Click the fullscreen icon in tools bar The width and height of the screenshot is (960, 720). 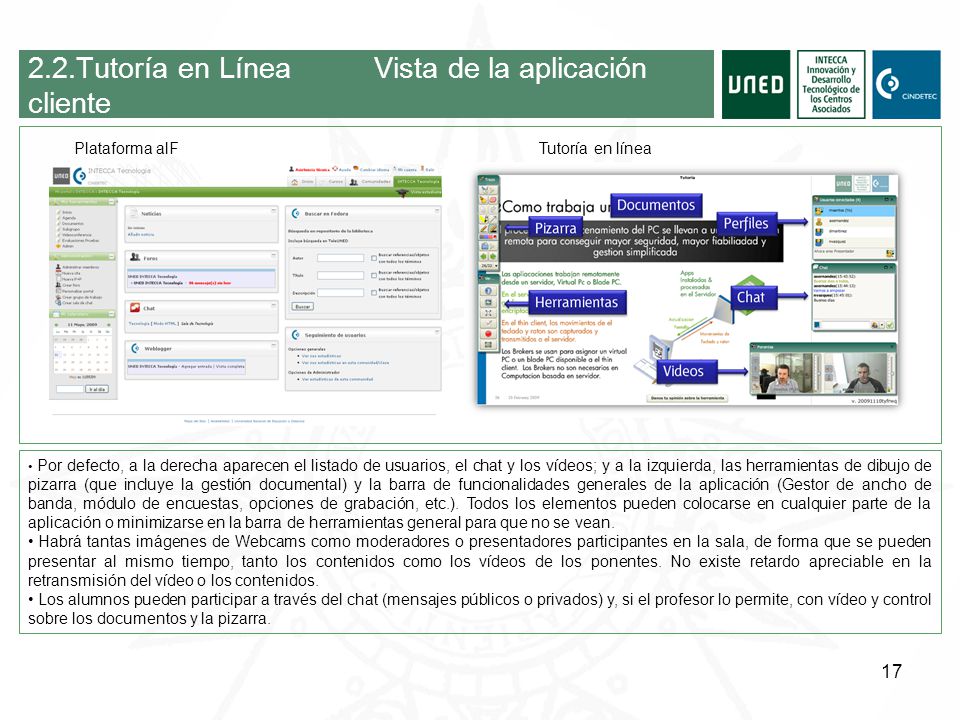click(488, 313)
